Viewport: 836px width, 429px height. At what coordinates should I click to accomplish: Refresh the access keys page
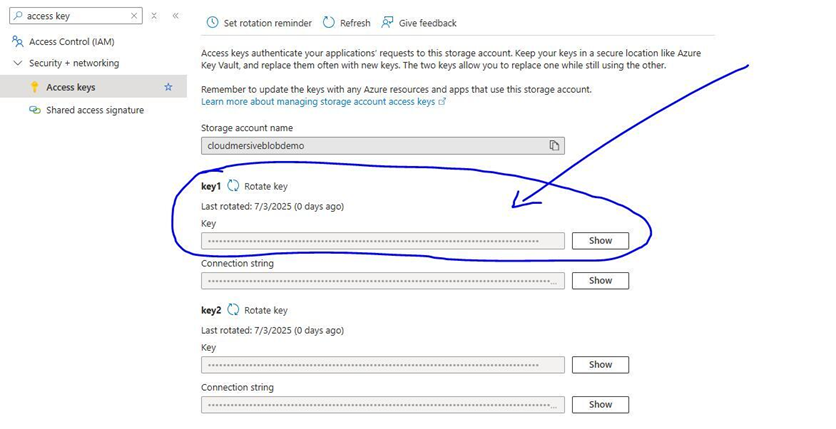point(355,23)
